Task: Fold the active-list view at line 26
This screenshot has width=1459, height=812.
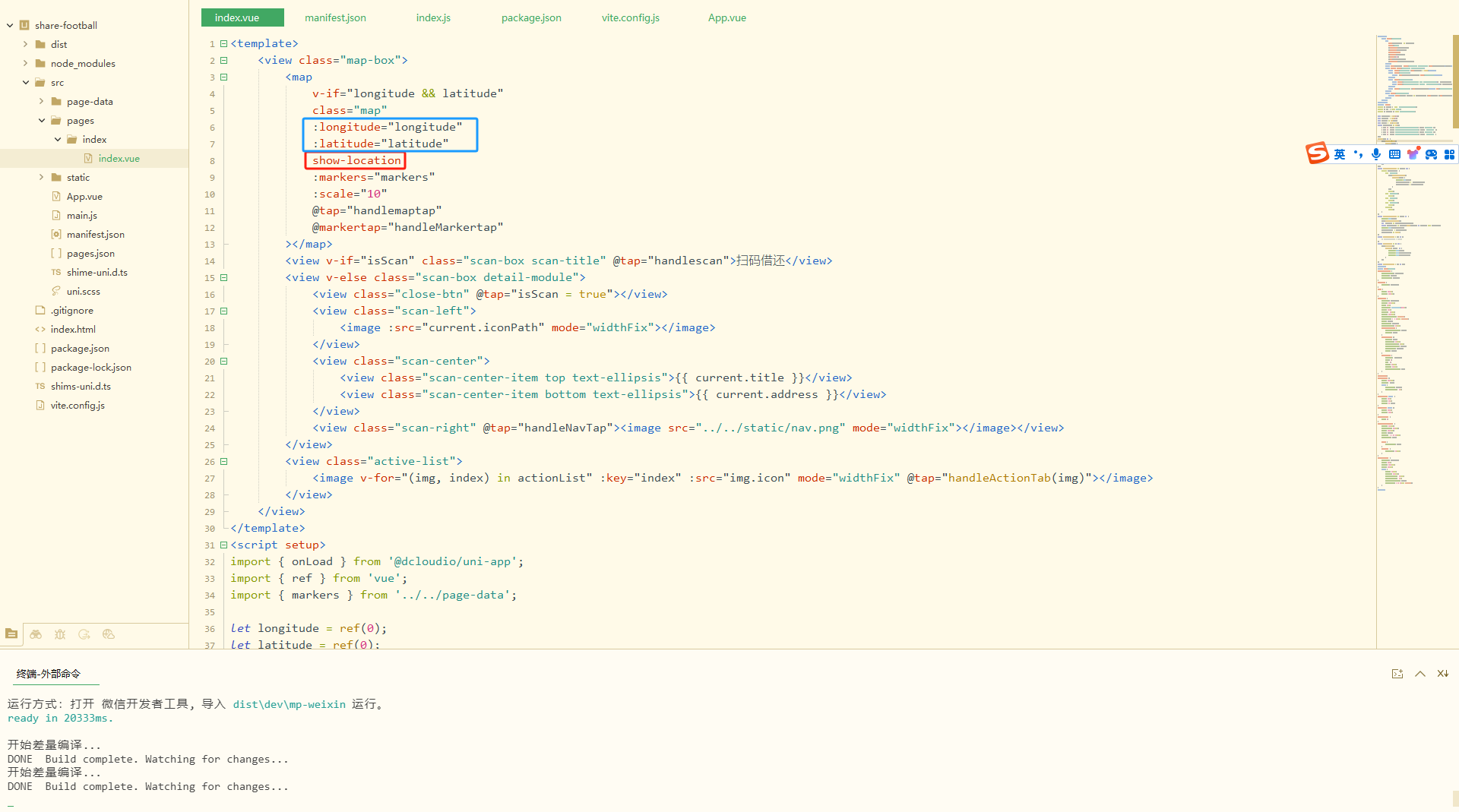Action: (x=223, y=461)
